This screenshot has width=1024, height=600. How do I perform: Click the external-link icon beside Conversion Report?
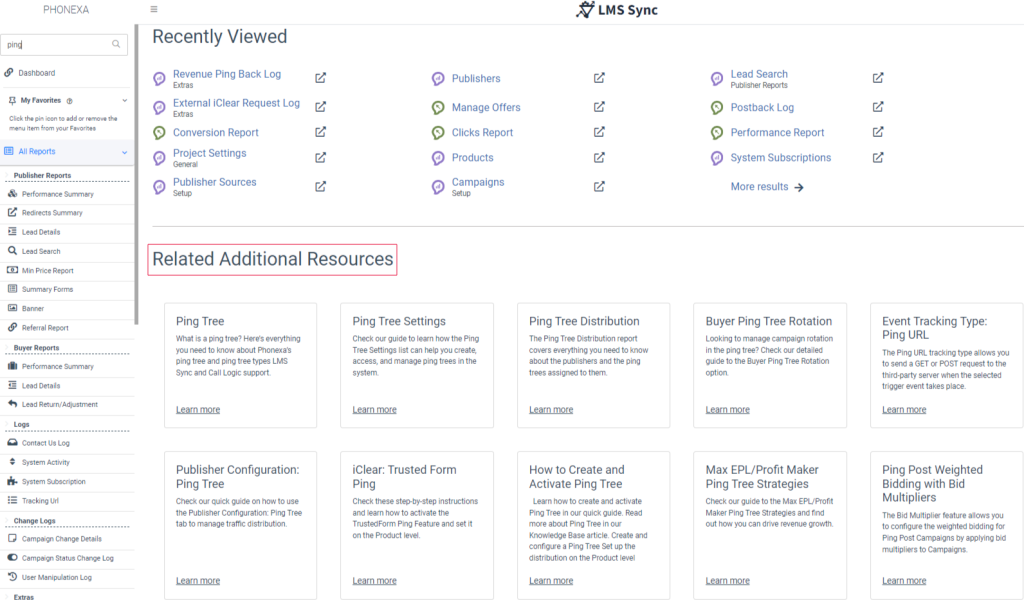coord(321,133)
